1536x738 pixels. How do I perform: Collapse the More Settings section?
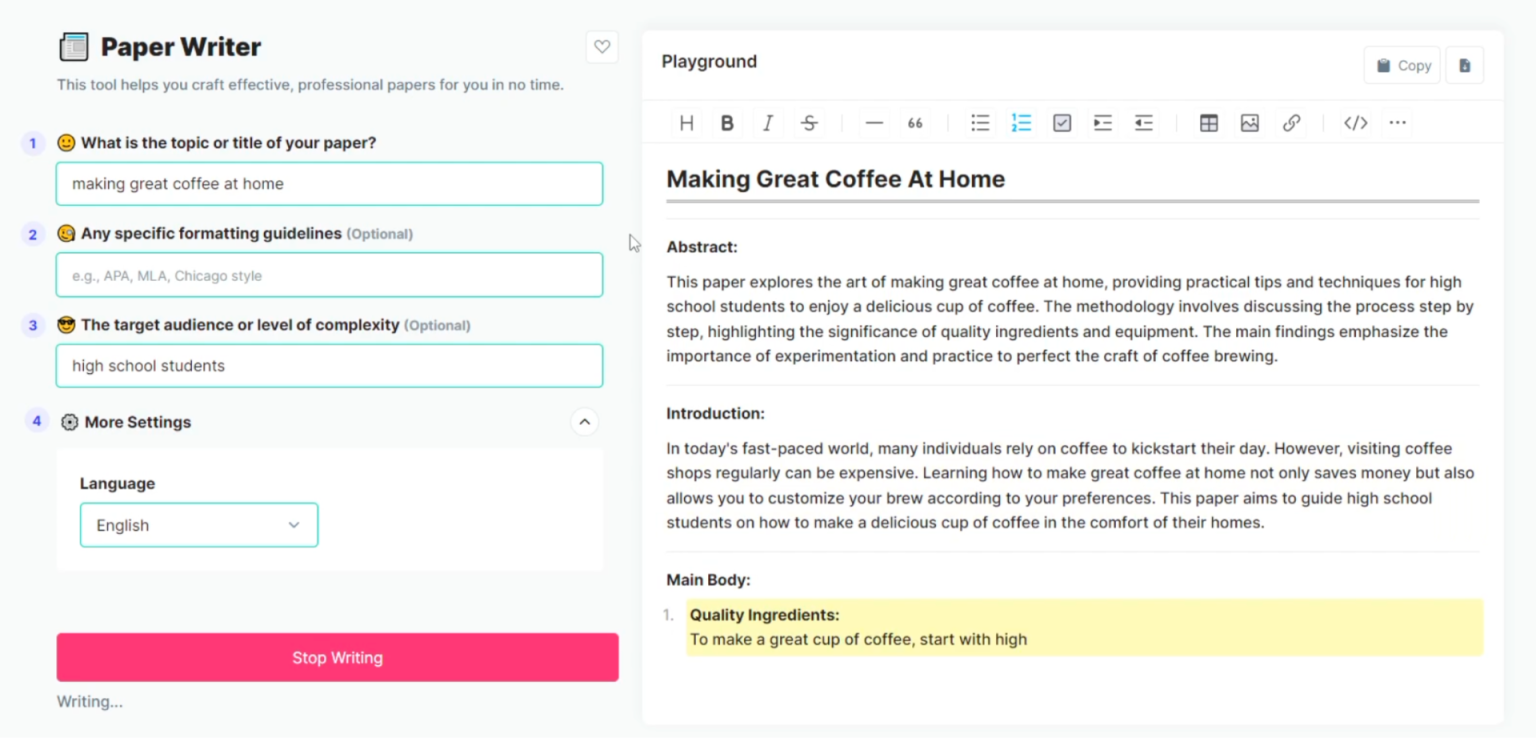585,422
